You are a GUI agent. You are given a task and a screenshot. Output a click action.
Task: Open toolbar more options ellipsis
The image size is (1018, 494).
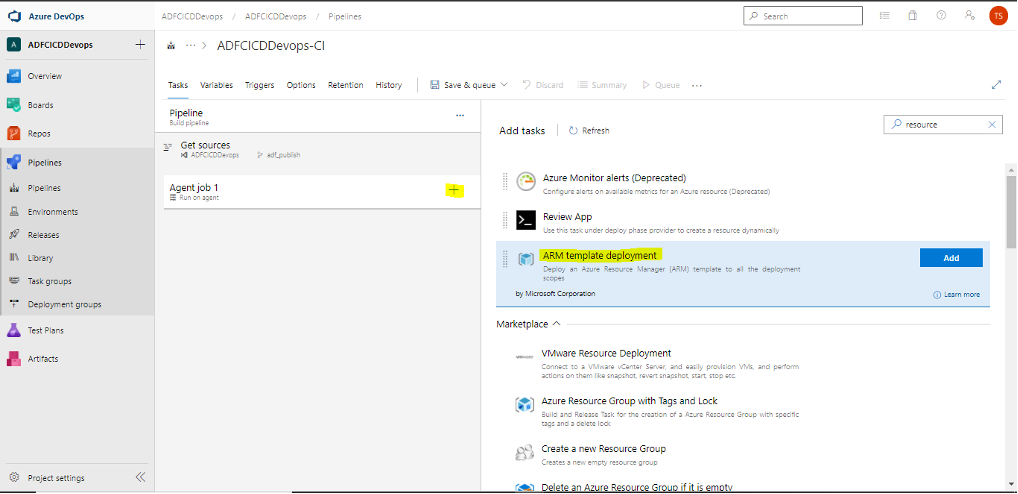(x=697, y=85)
